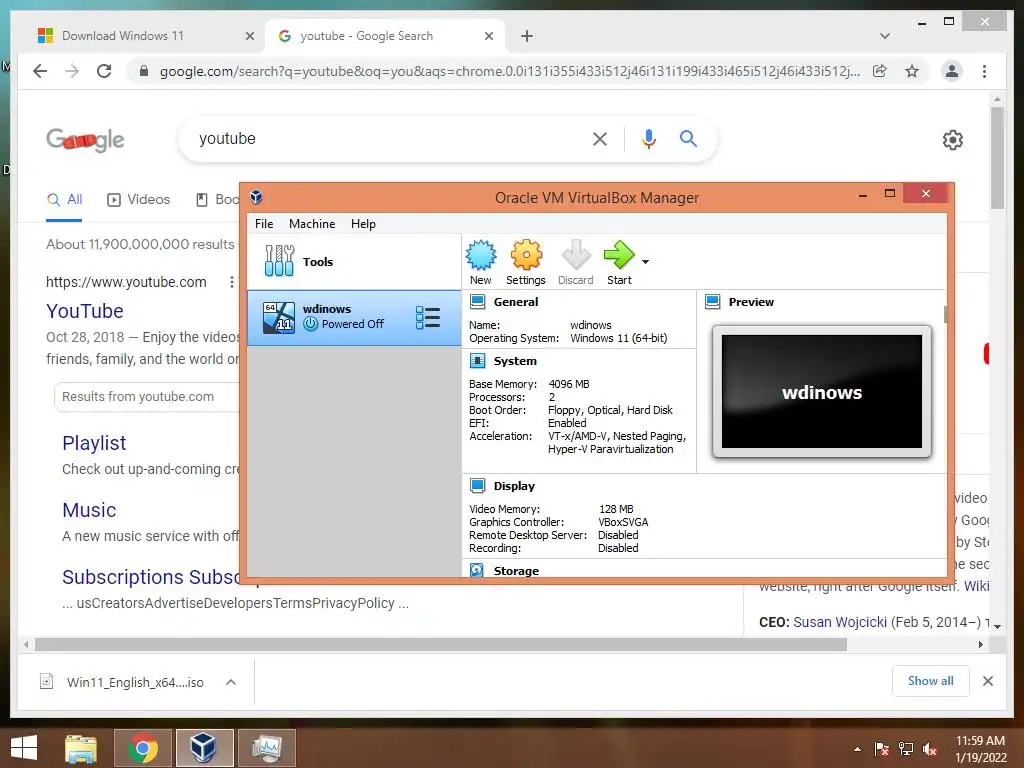This screenshot has height=768, width=1024.
Task: Select the wdinows virtual machine entry
Action: click(353, 317)
